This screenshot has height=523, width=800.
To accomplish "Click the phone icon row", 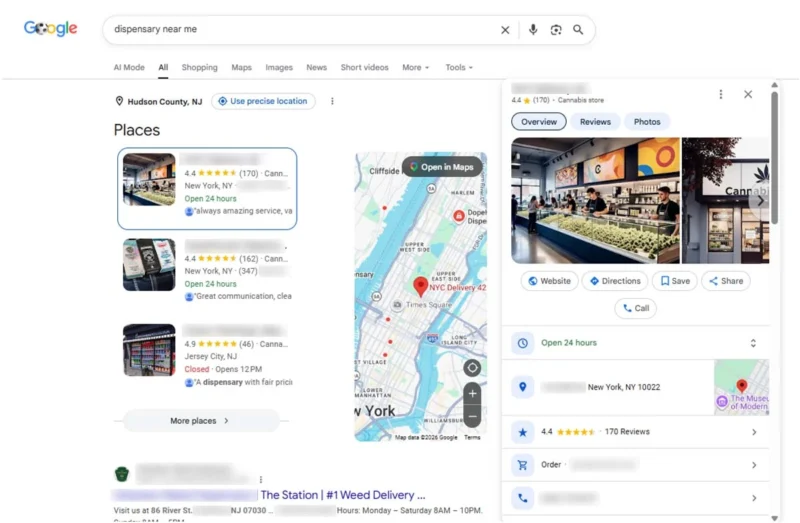I will point(522,498).
